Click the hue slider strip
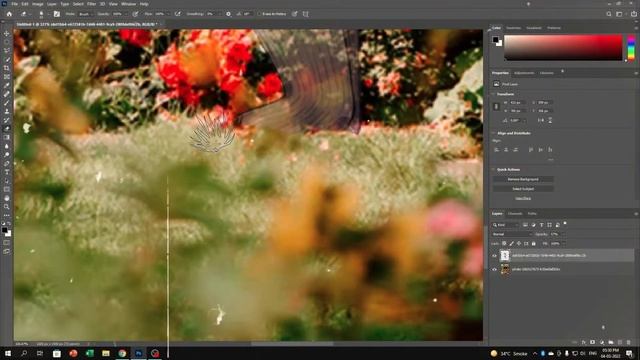 point(631,48)
